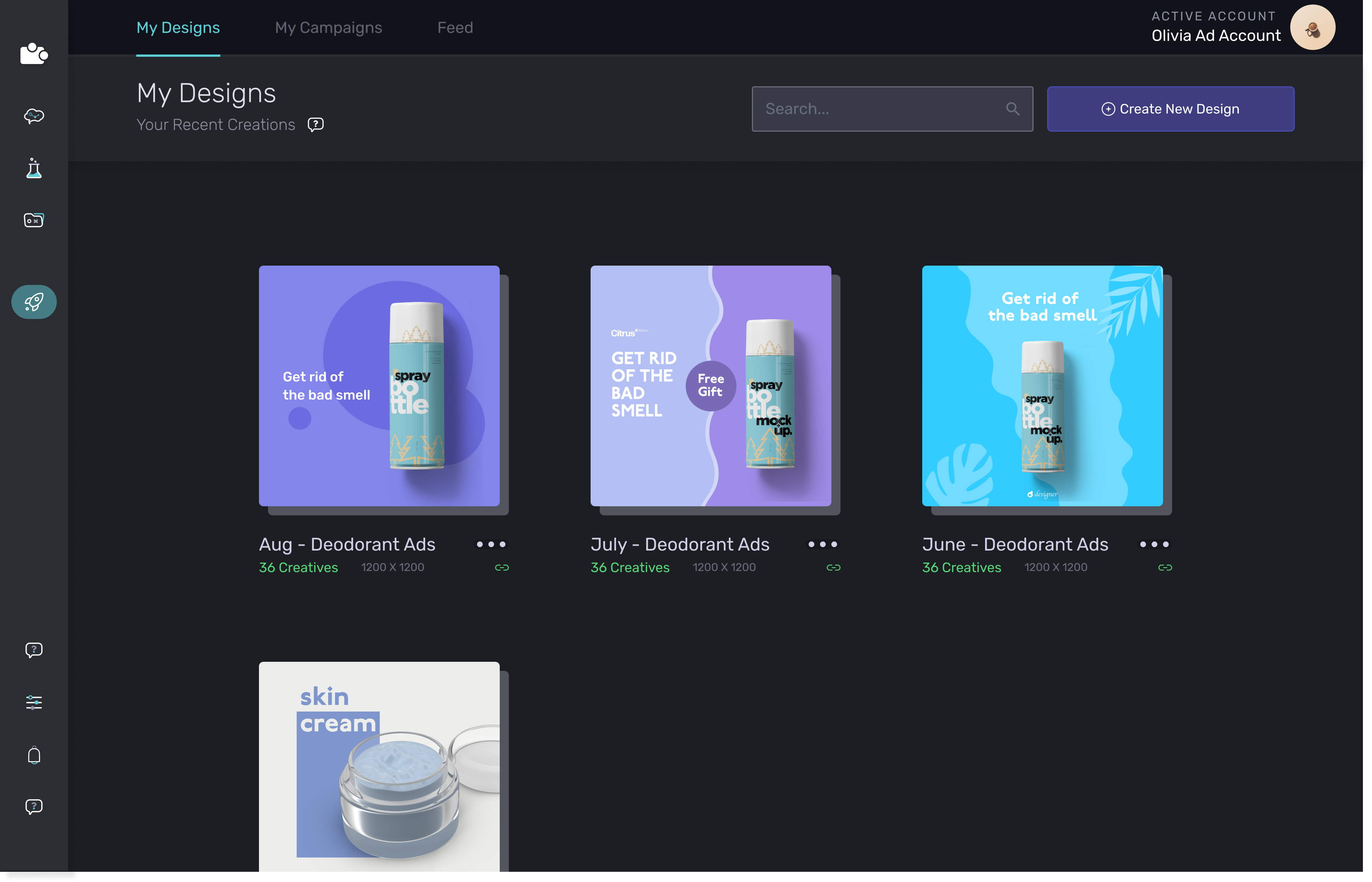Click 1200 X 1200 under June - Deodorant Ads
The image size is (1372, 882).
click(1056, 568)
